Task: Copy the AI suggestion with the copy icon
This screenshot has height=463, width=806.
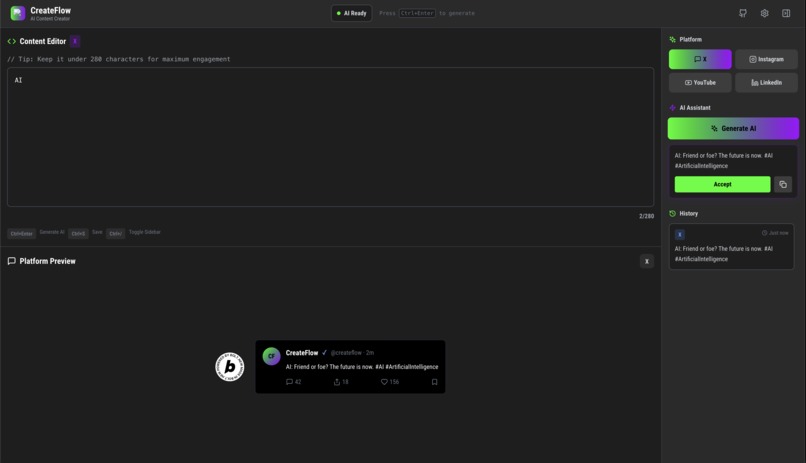Action: pos(783,184)
